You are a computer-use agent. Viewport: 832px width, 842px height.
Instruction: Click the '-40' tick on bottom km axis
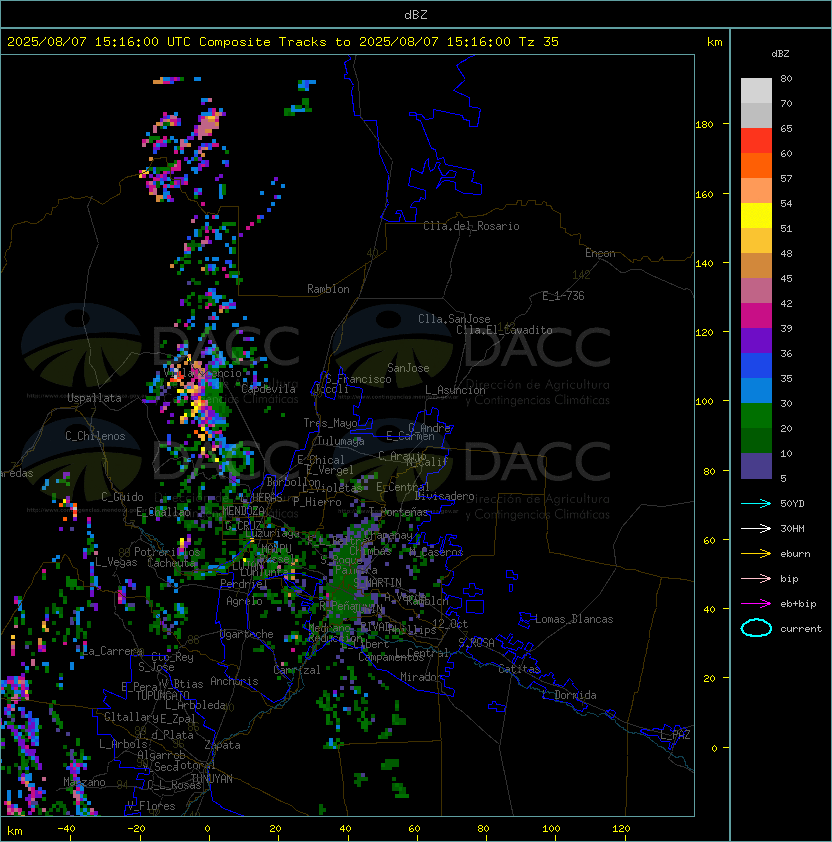(66, 829)
